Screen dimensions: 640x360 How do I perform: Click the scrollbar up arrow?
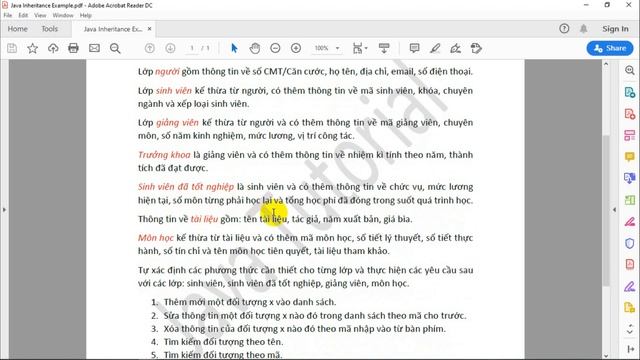tap(606, 64)
